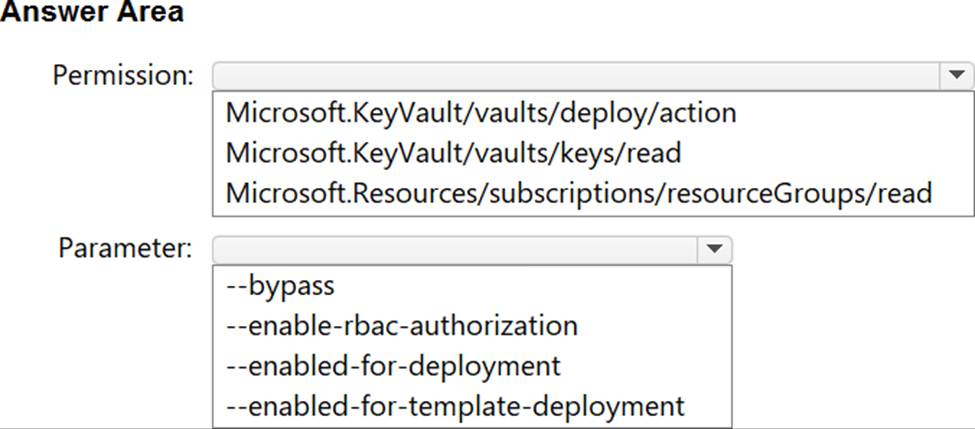Select the --bypass parameter
Viewport: 975px width, 429px height.
(280, 286)
